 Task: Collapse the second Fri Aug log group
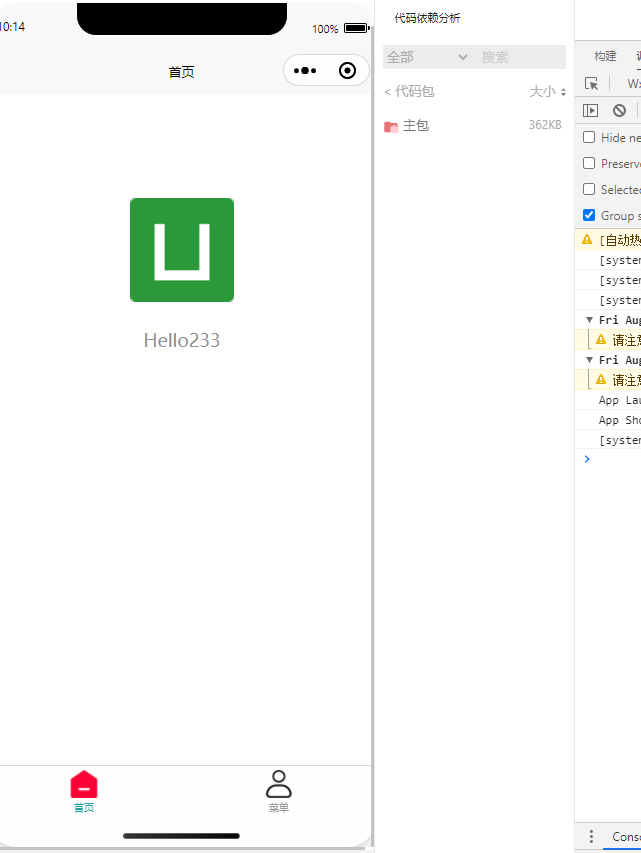(x=589, y=360)
